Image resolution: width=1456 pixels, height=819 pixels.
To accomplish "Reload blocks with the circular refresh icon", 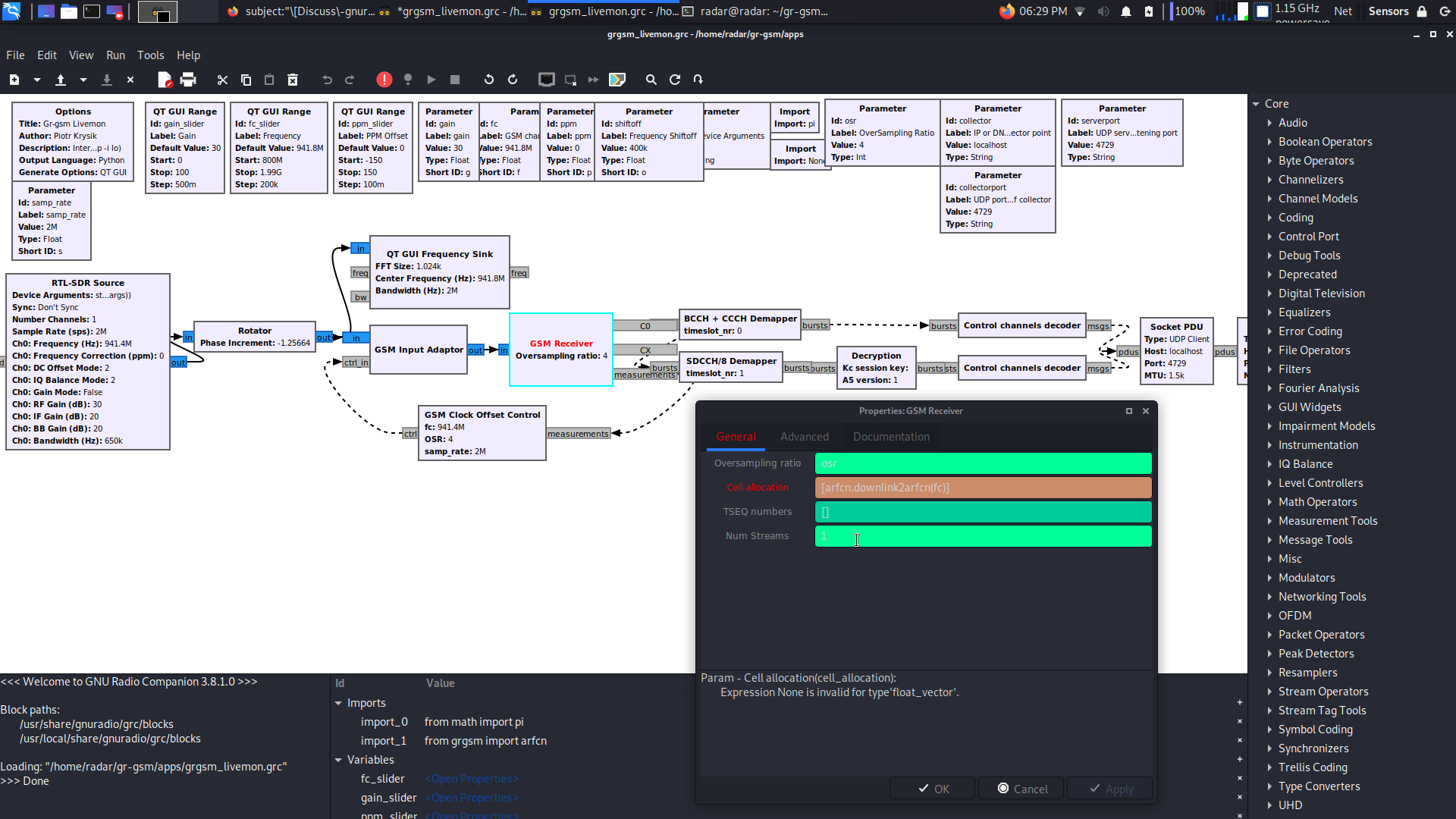I will [x=675, y=80].
